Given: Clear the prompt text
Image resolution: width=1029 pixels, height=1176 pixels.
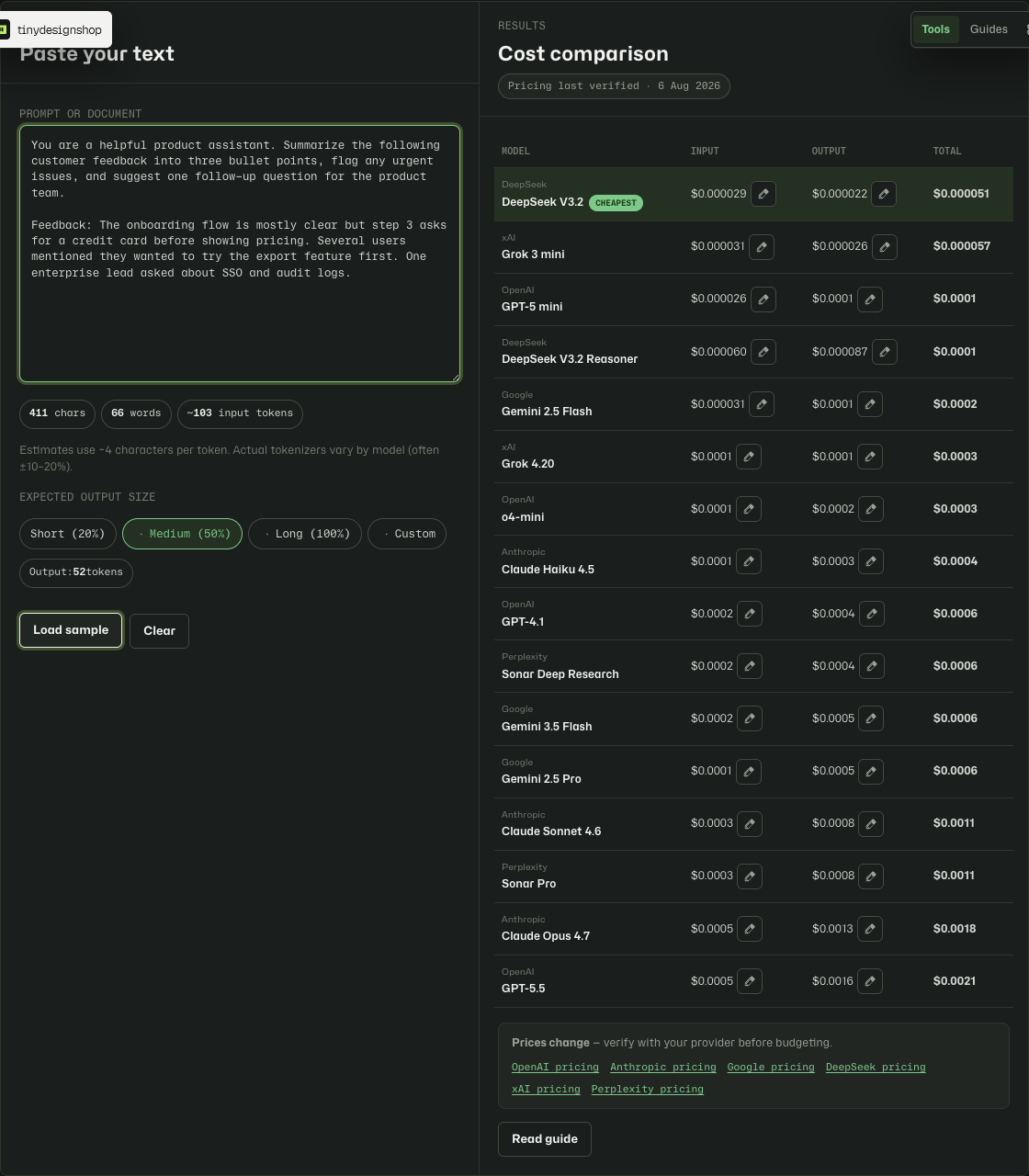Looking at the screenshot, I should (x=159, y=631).
